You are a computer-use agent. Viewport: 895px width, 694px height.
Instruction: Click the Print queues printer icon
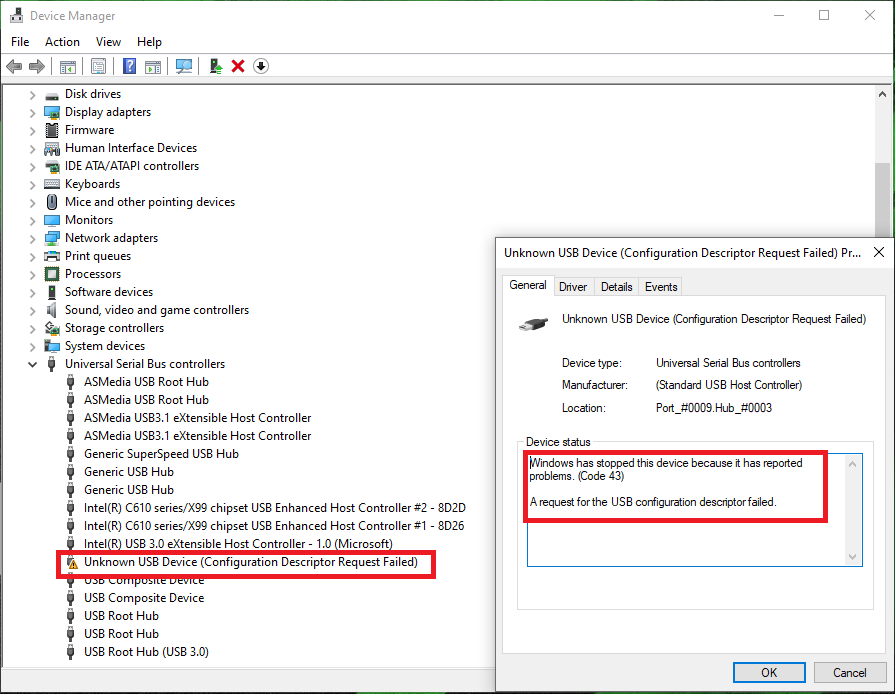[52, 256]
